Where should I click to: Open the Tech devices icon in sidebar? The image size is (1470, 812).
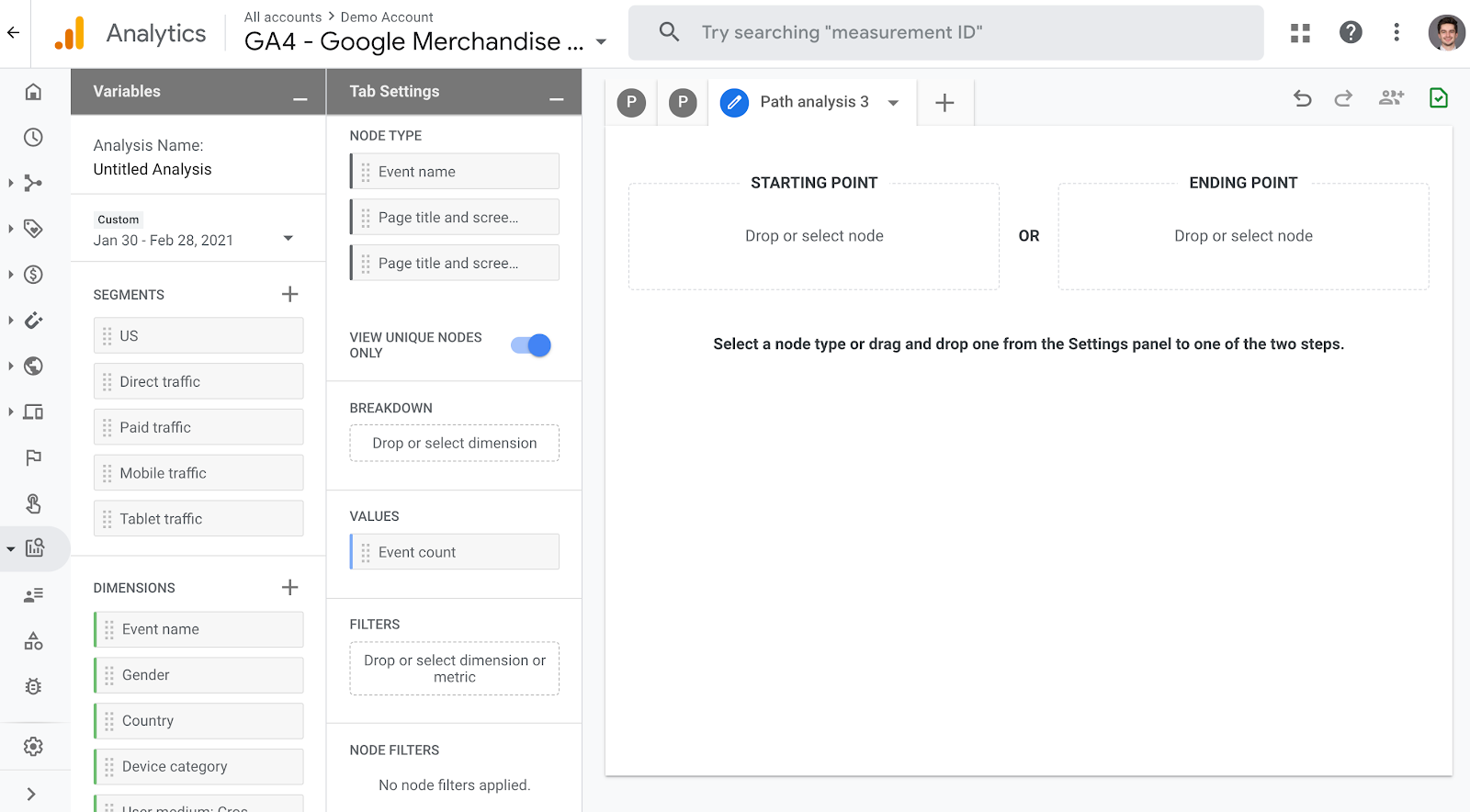33,412
